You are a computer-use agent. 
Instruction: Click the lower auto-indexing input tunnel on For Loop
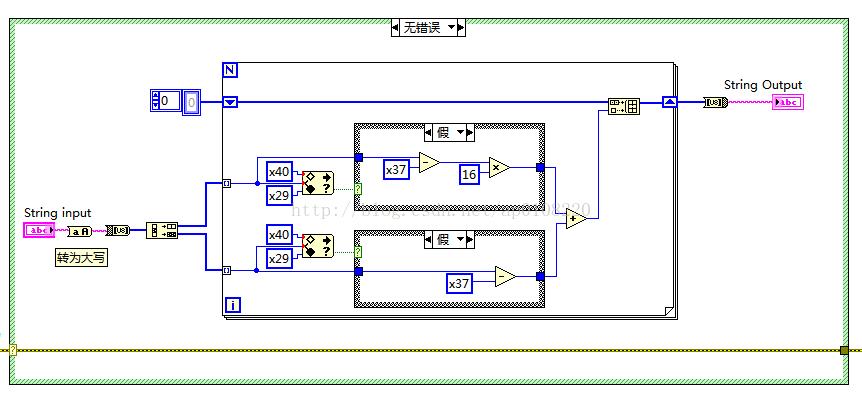(x=226, y=270)
